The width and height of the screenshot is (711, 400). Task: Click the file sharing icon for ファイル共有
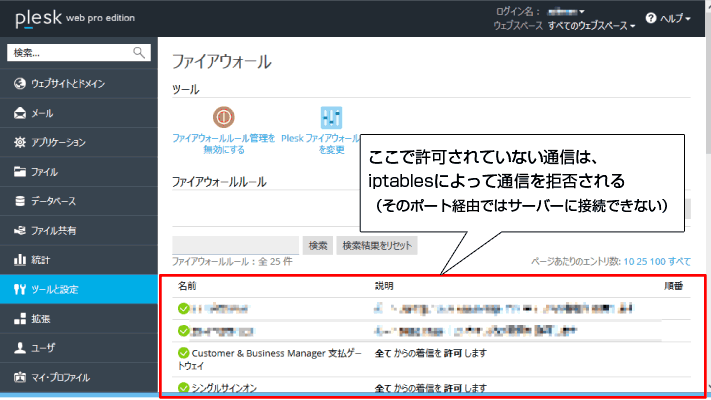click(x=19, y=230)
